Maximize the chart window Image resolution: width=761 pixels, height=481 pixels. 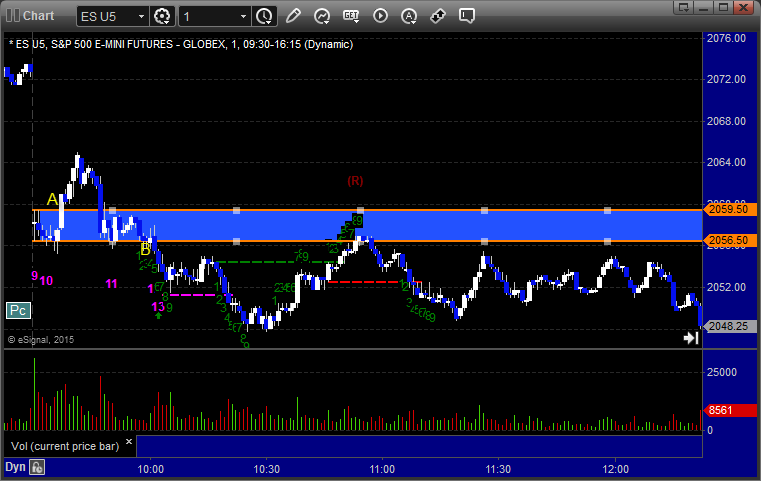point(723,7)
